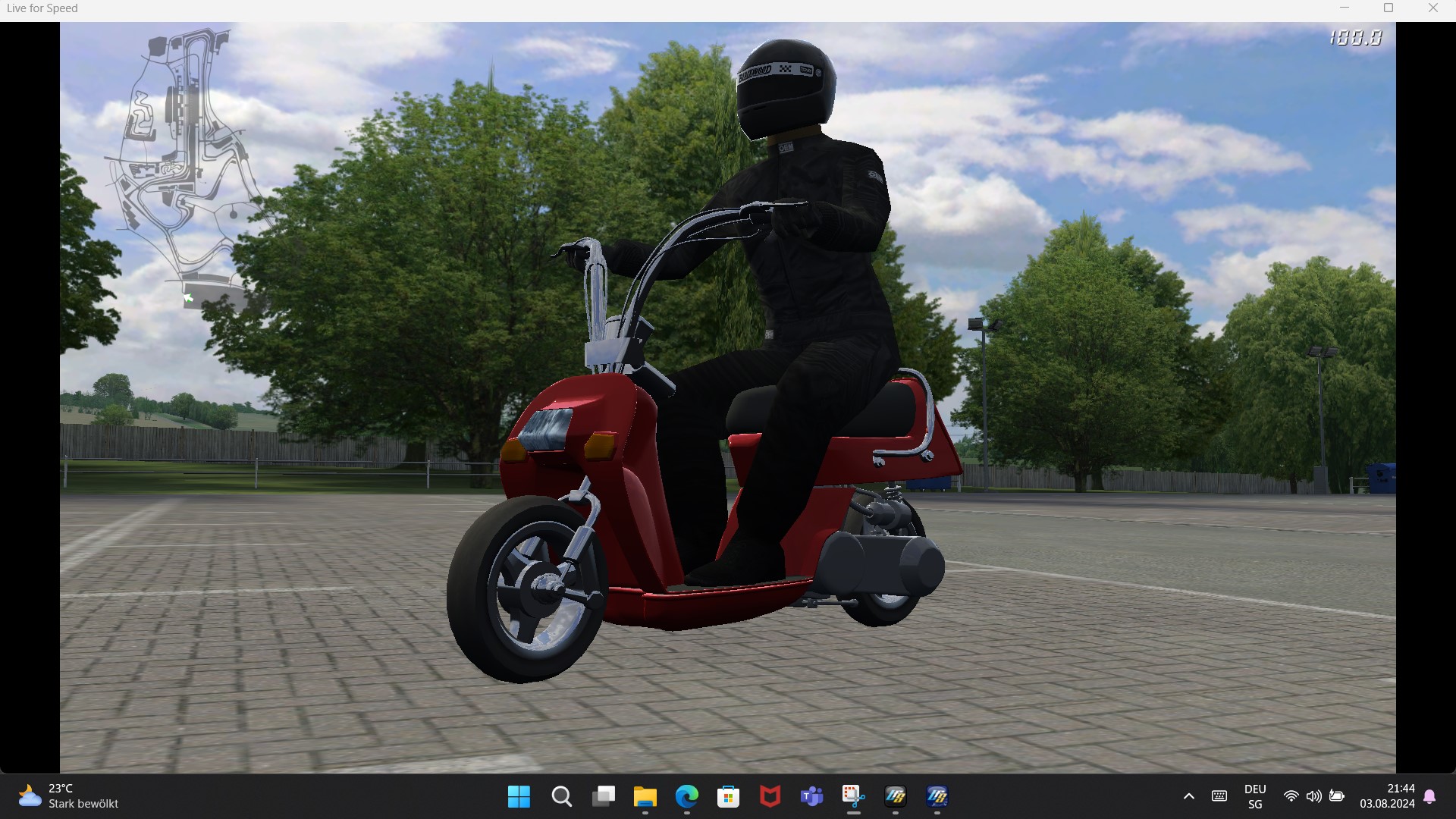Open the Microsoft Store taskbar icon

coord(729,796)
